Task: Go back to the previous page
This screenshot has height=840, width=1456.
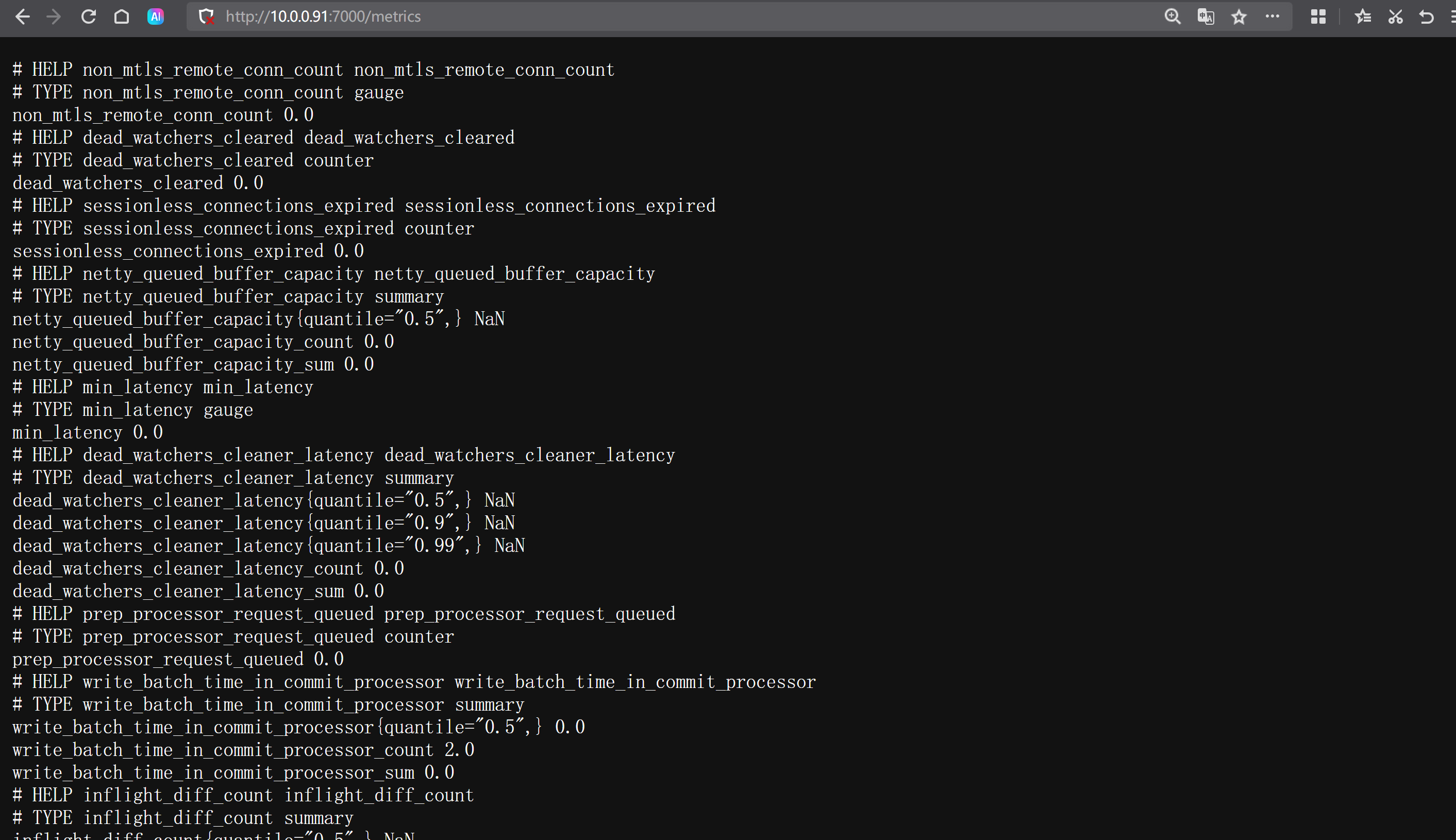Action: pos(22,16)
